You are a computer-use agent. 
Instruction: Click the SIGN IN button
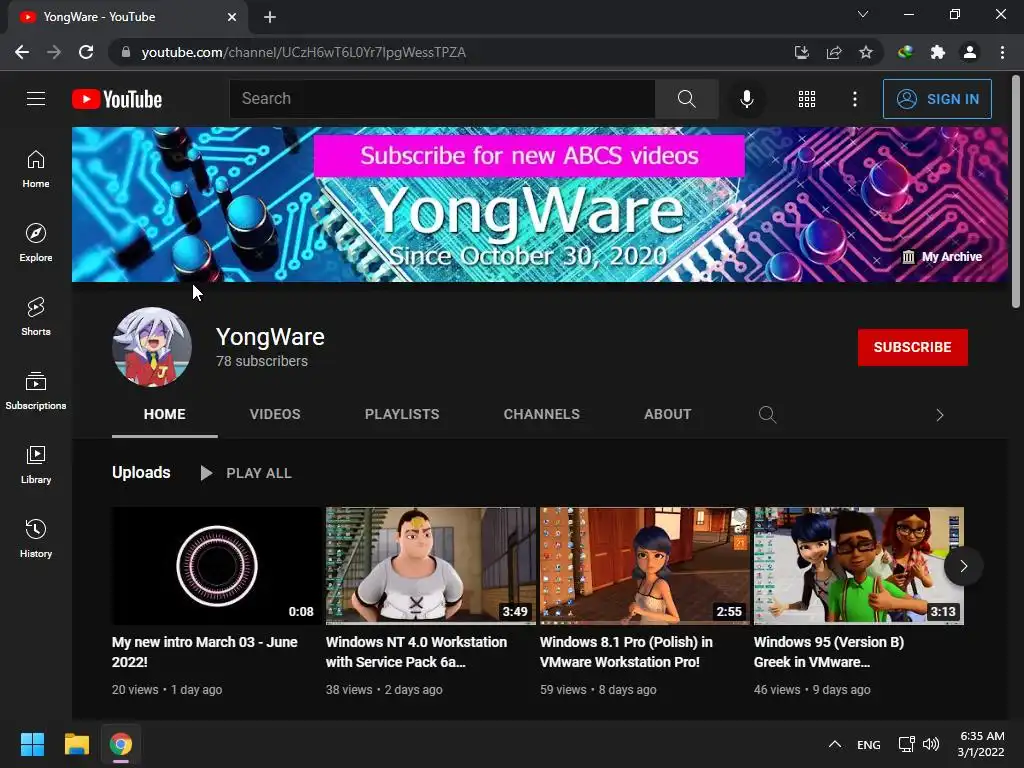pyautogui.click(x=937, y=99)
